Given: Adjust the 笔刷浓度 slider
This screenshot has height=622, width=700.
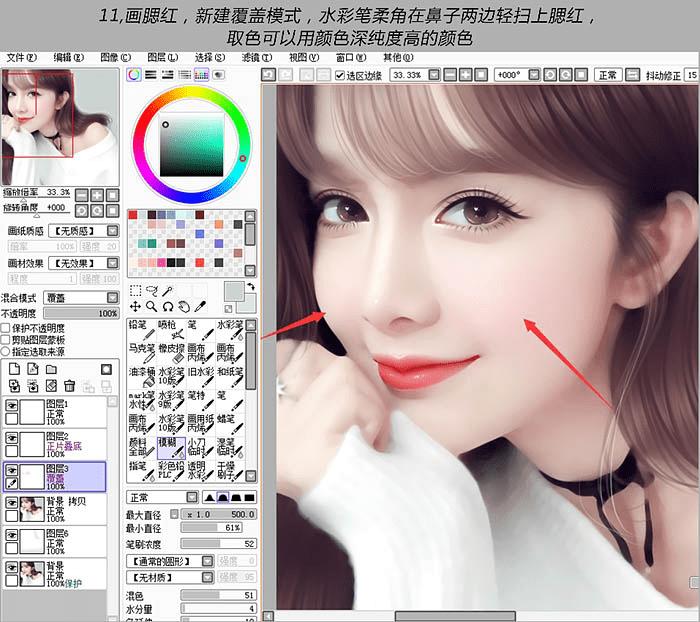Looking at the screenshot, I should pos(219,543).
